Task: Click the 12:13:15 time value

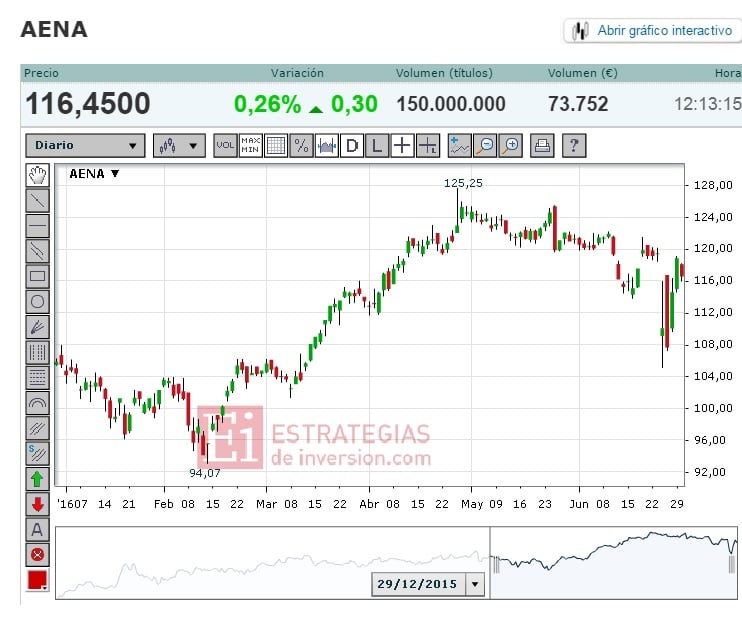Action: click(707, 104)
